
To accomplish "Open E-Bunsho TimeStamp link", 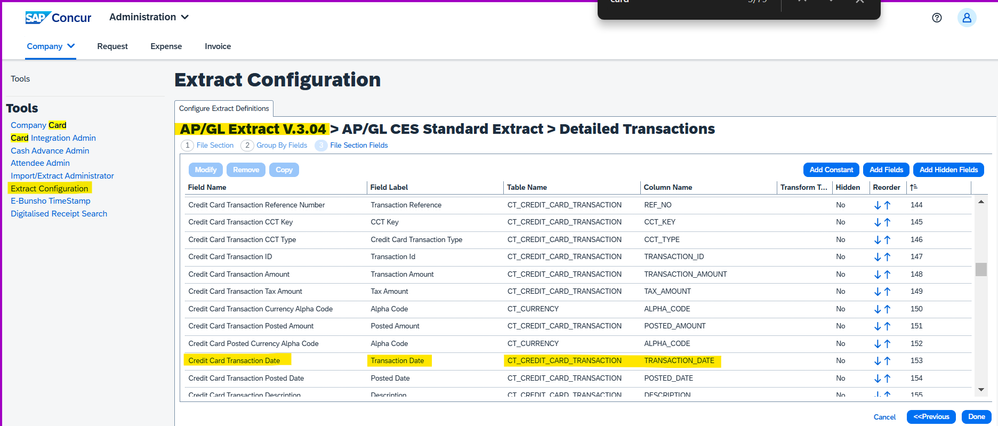I will tap(50, 201).
